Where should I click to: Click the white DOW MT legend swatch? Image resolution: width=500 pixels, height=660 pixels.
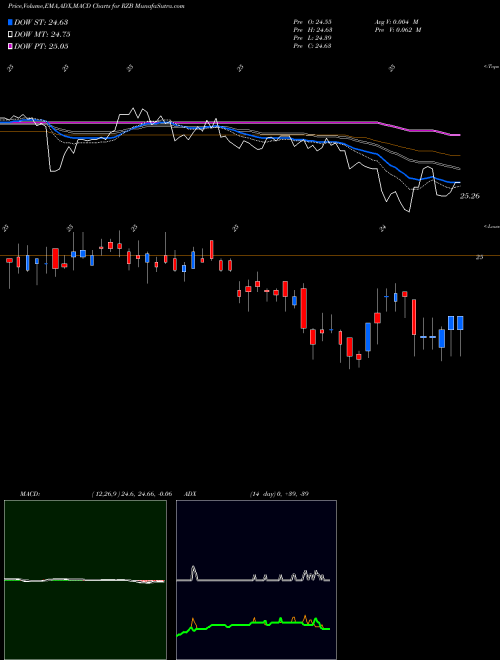pyautogui.click(x=11, y=35)
